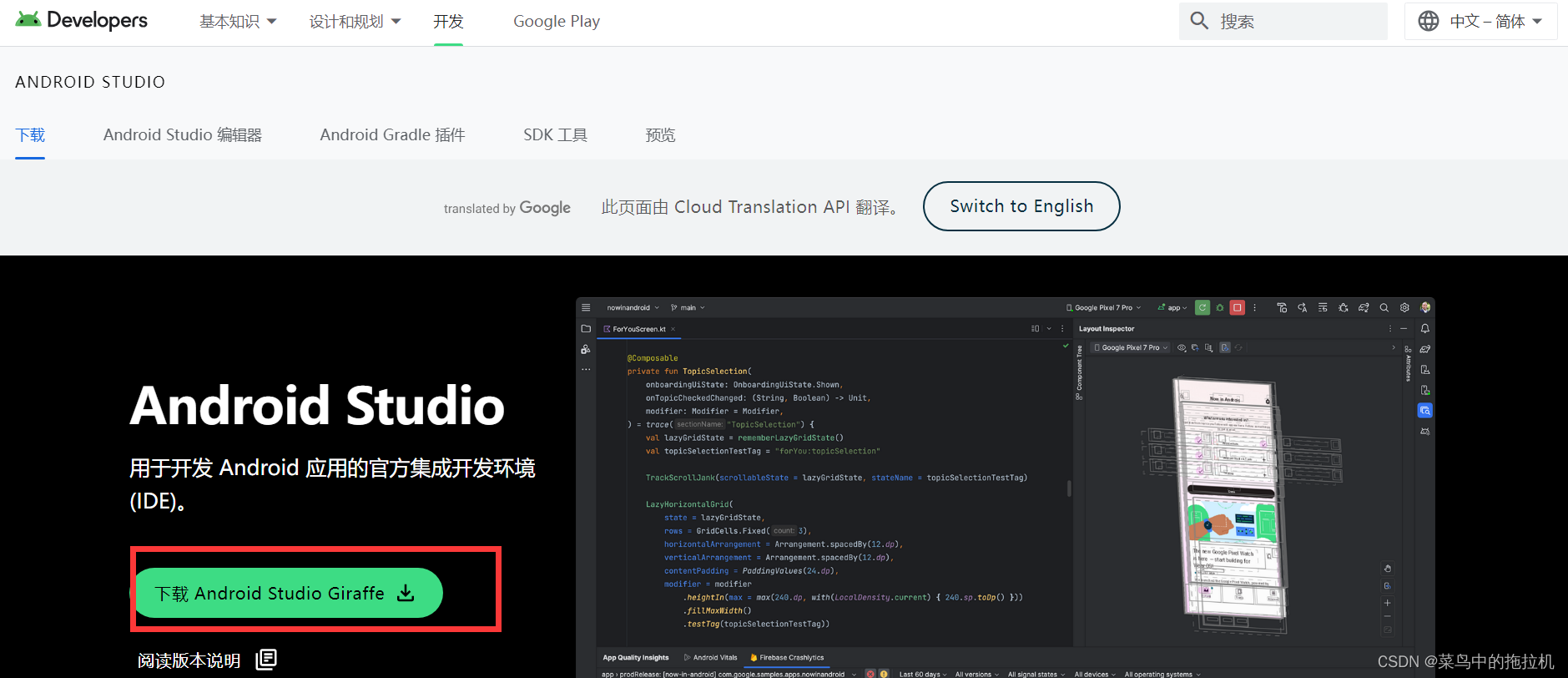Open the Component Tree vertical panel tab
The width and height of the screenshot is (1568, 678).
(1079, 372)
